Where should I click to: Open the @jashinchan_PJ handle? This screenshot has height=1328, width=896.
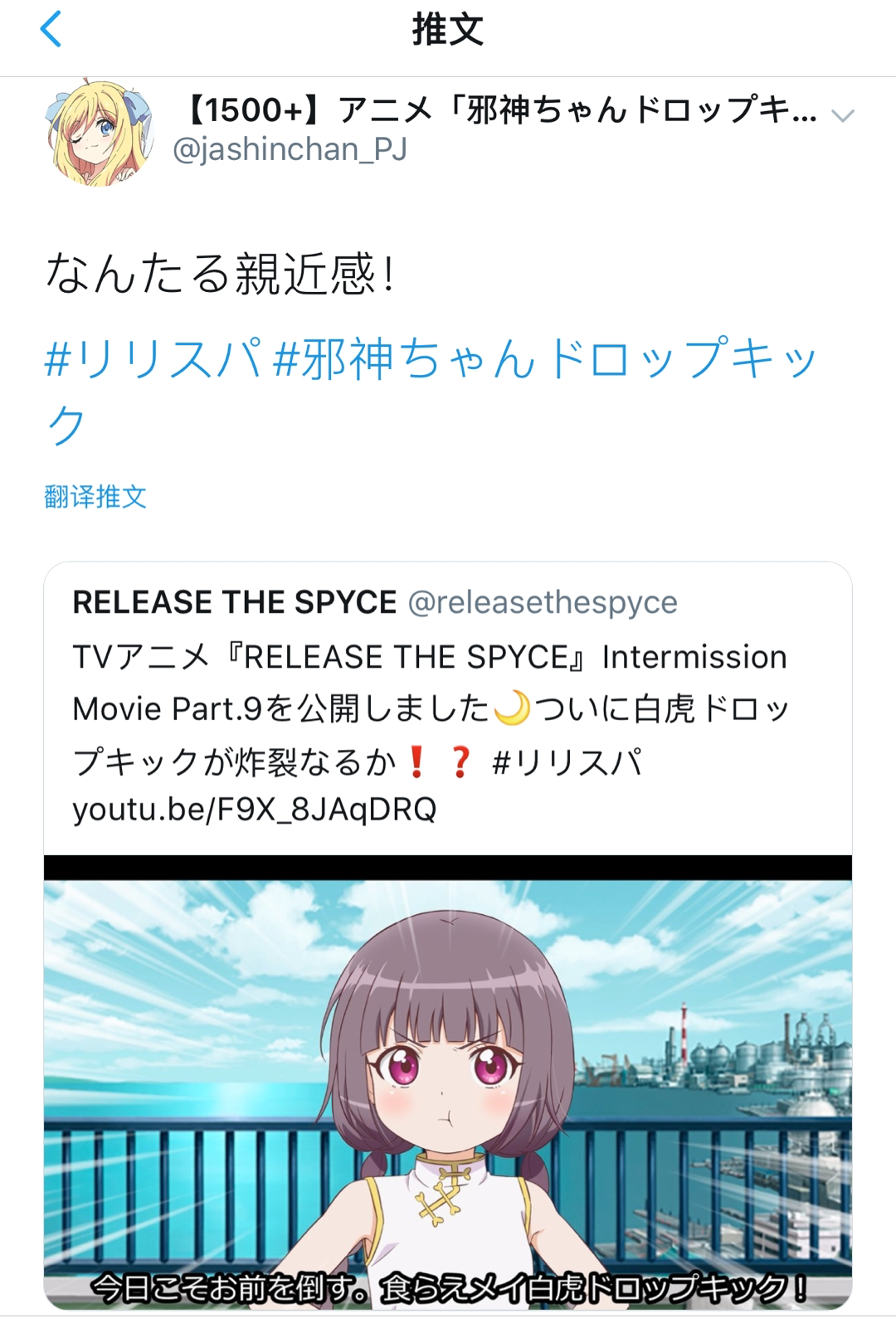(290, 150)
